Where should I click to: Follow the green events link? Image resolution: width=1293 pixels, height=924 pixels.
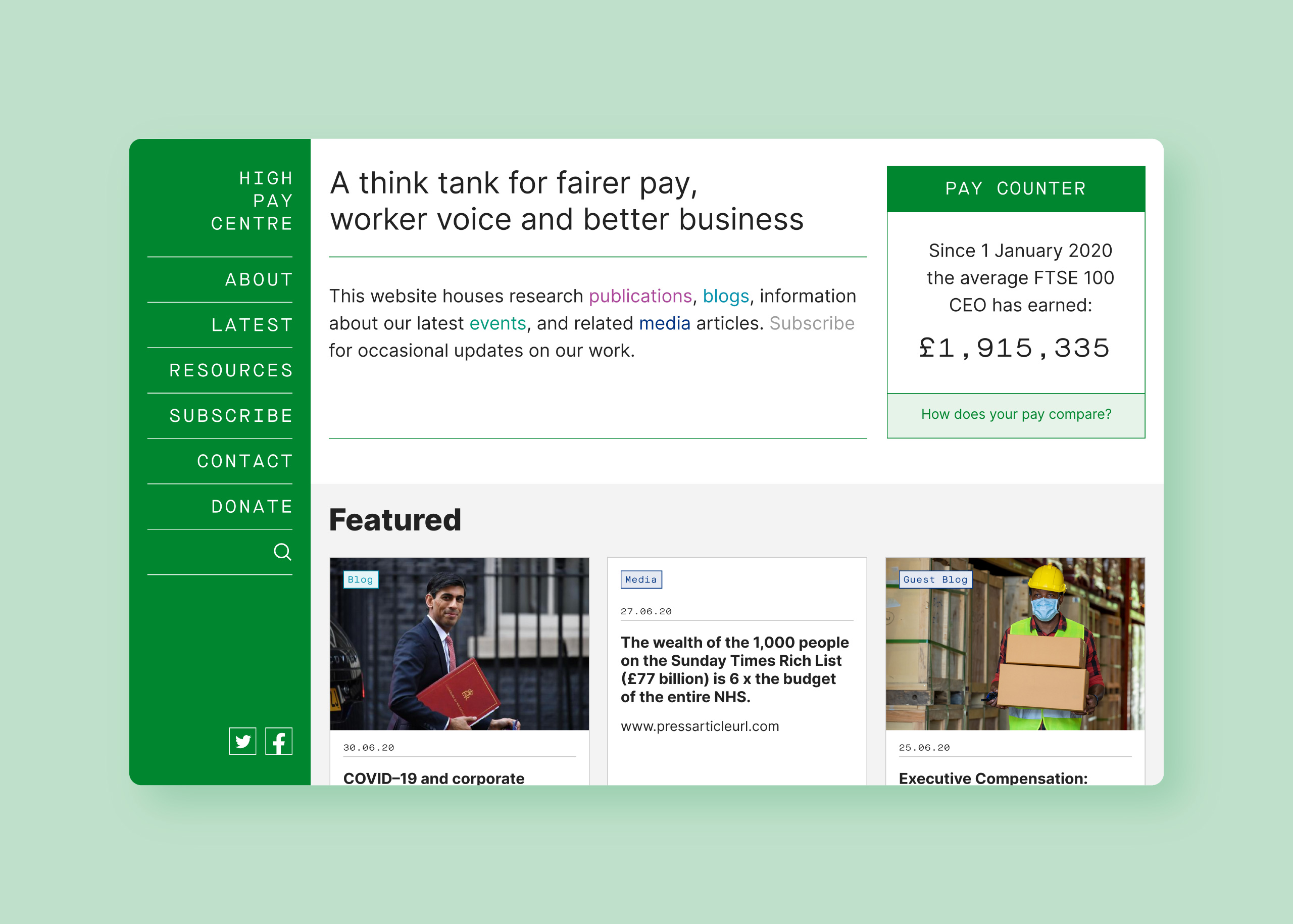[x=498, y=324]
